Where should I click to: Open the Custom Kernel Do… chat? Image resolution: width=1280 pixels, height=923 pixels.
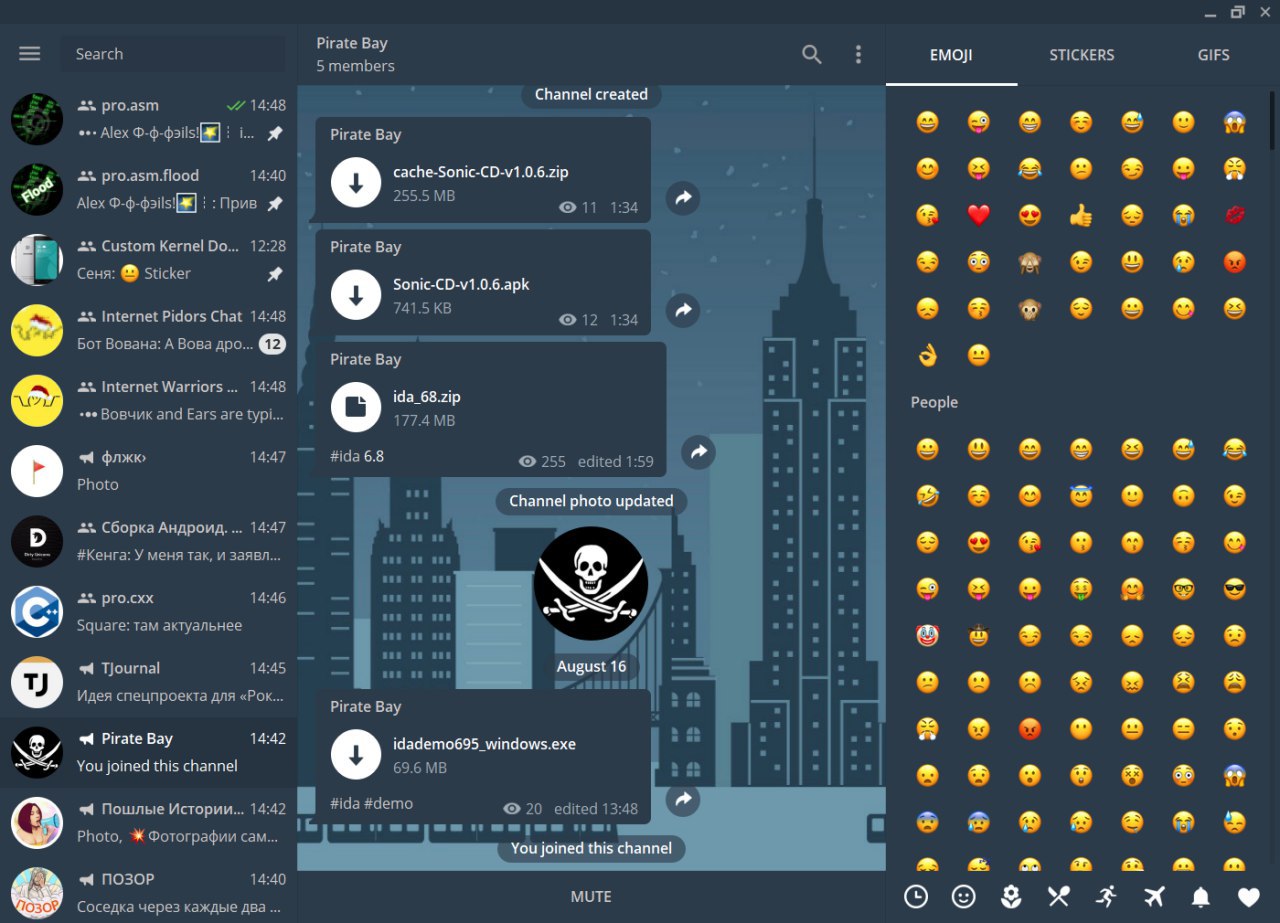tap(149, 259)
